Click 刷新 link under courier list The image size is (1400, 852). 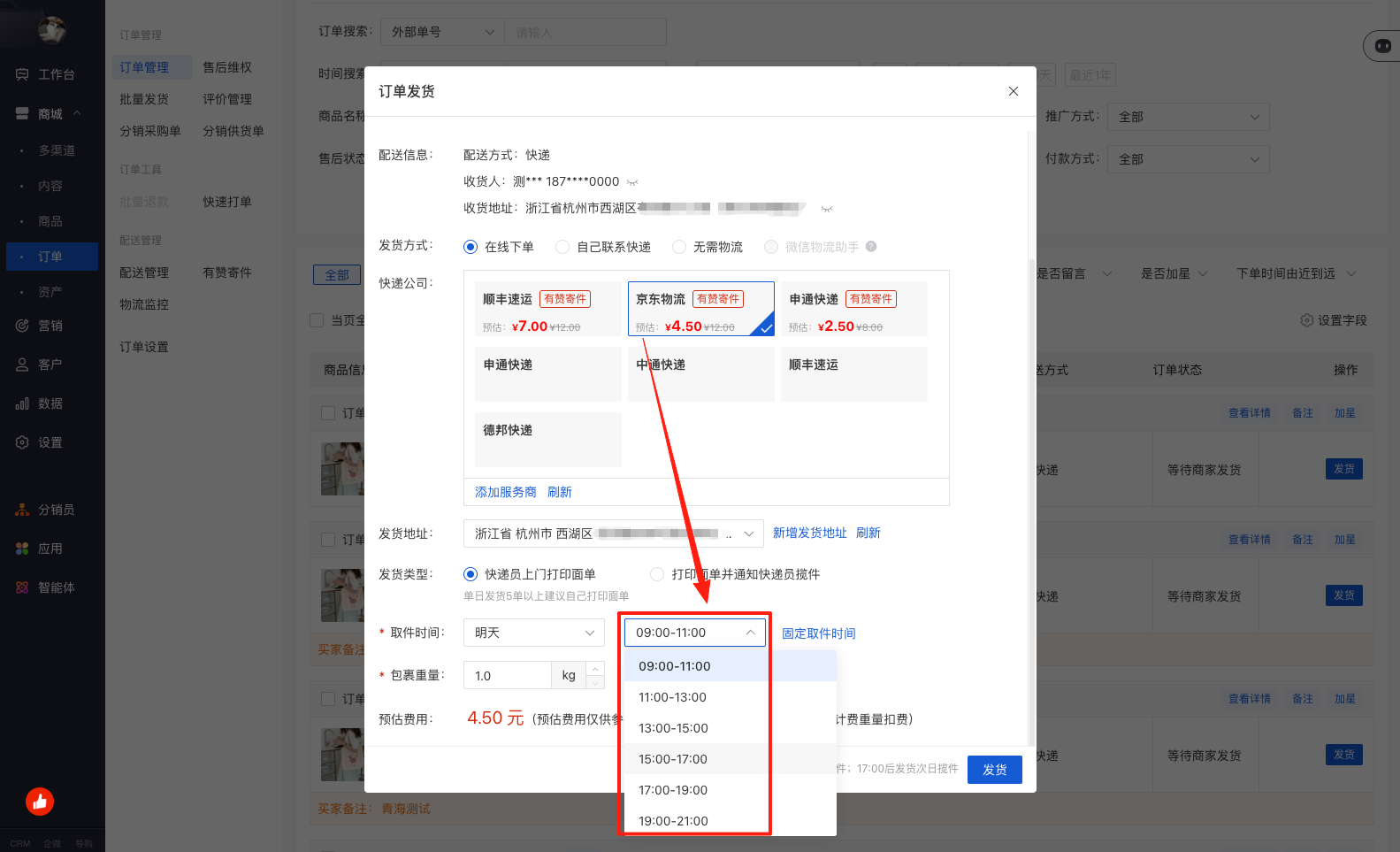(x=560, y=492)
